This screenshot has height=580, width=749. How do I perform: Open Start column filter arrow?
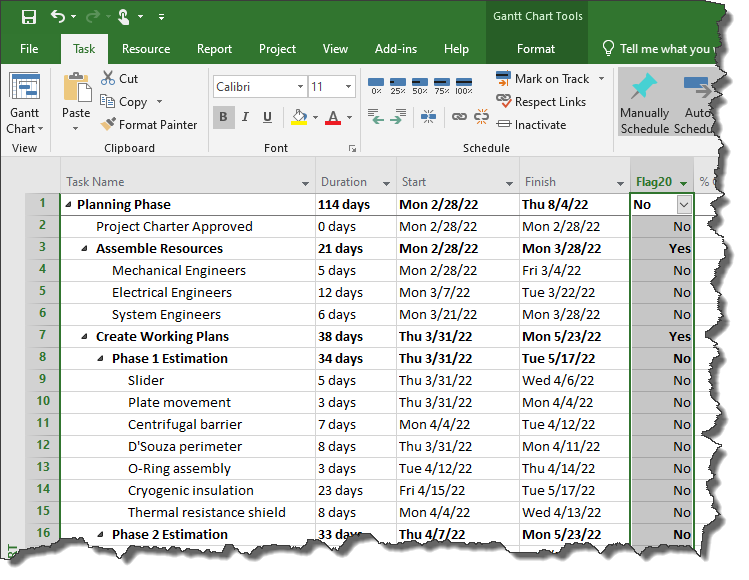click(x=509, y=183)
